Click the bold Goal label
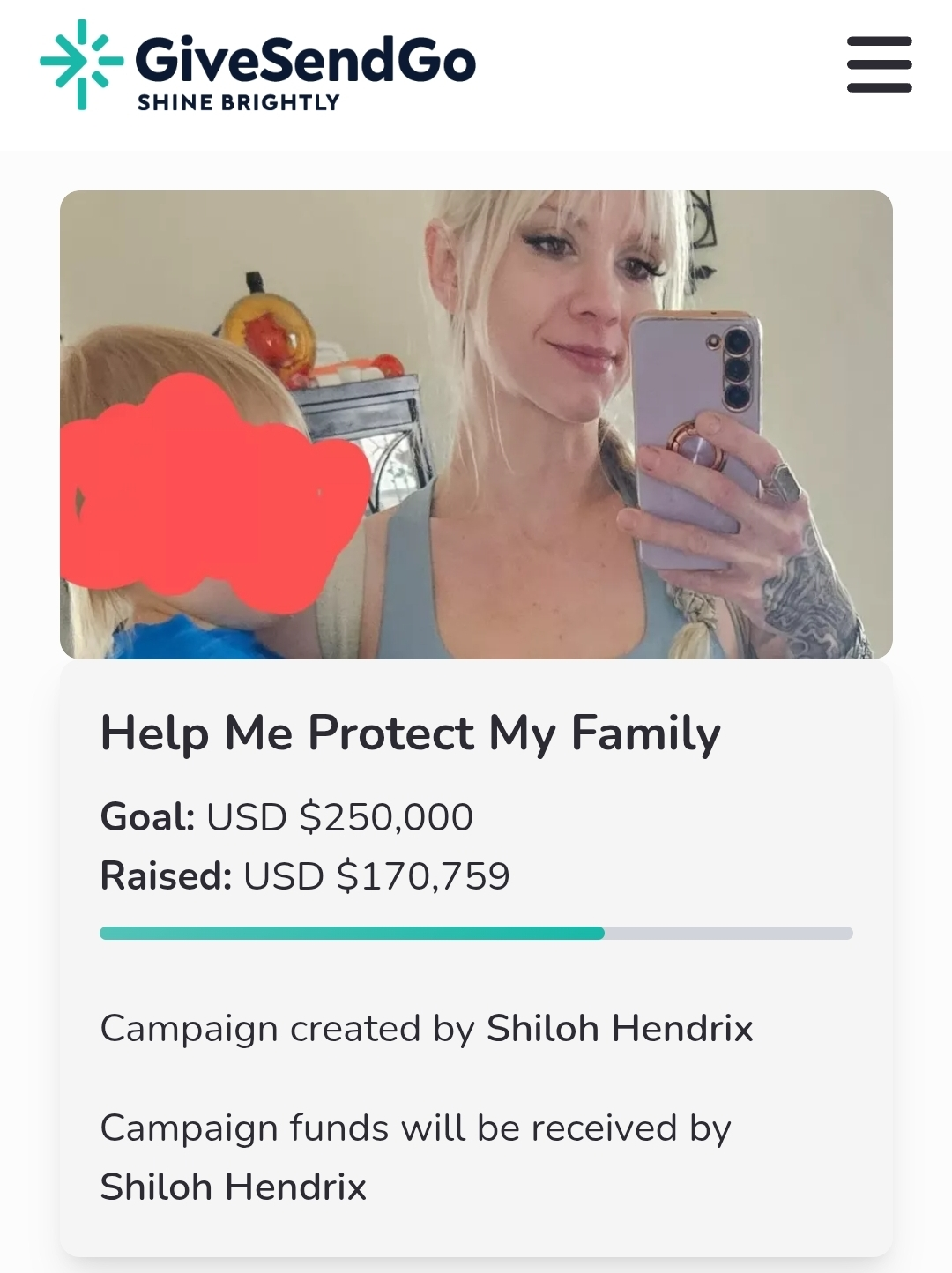This screenshot has height=1273, width=952. (x=147, y=816)
